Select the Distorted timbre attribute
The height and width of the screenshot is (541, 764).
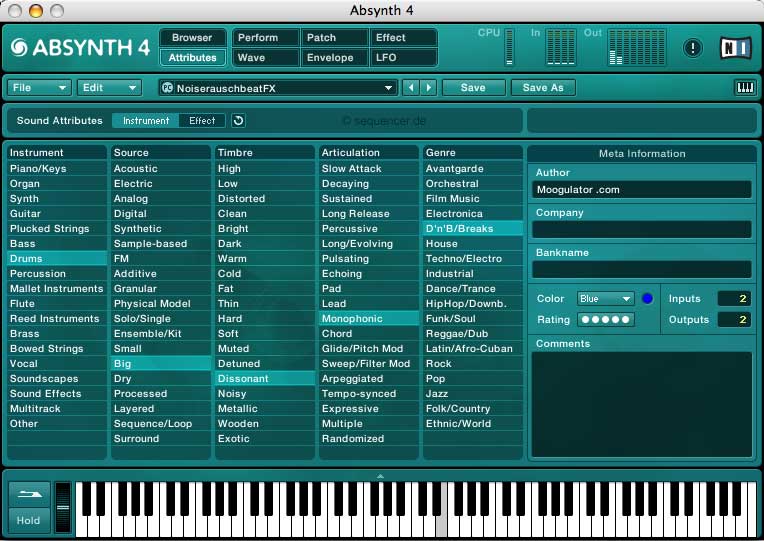pyautogui.click(x=265, y=198)
